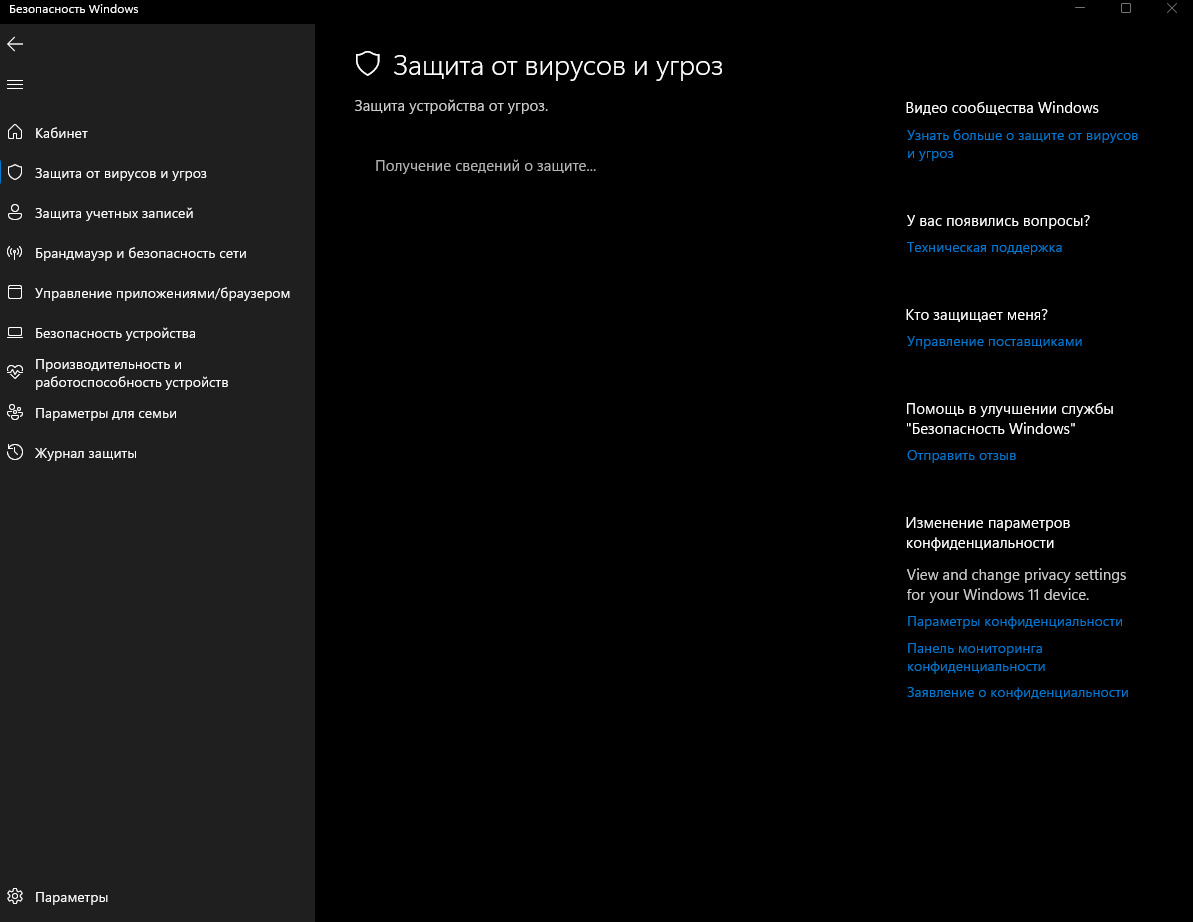This screenshot has width=1193, height=922.
Task: Click the Защита от вирусов и угроз page title
Action: pos(558,65)
